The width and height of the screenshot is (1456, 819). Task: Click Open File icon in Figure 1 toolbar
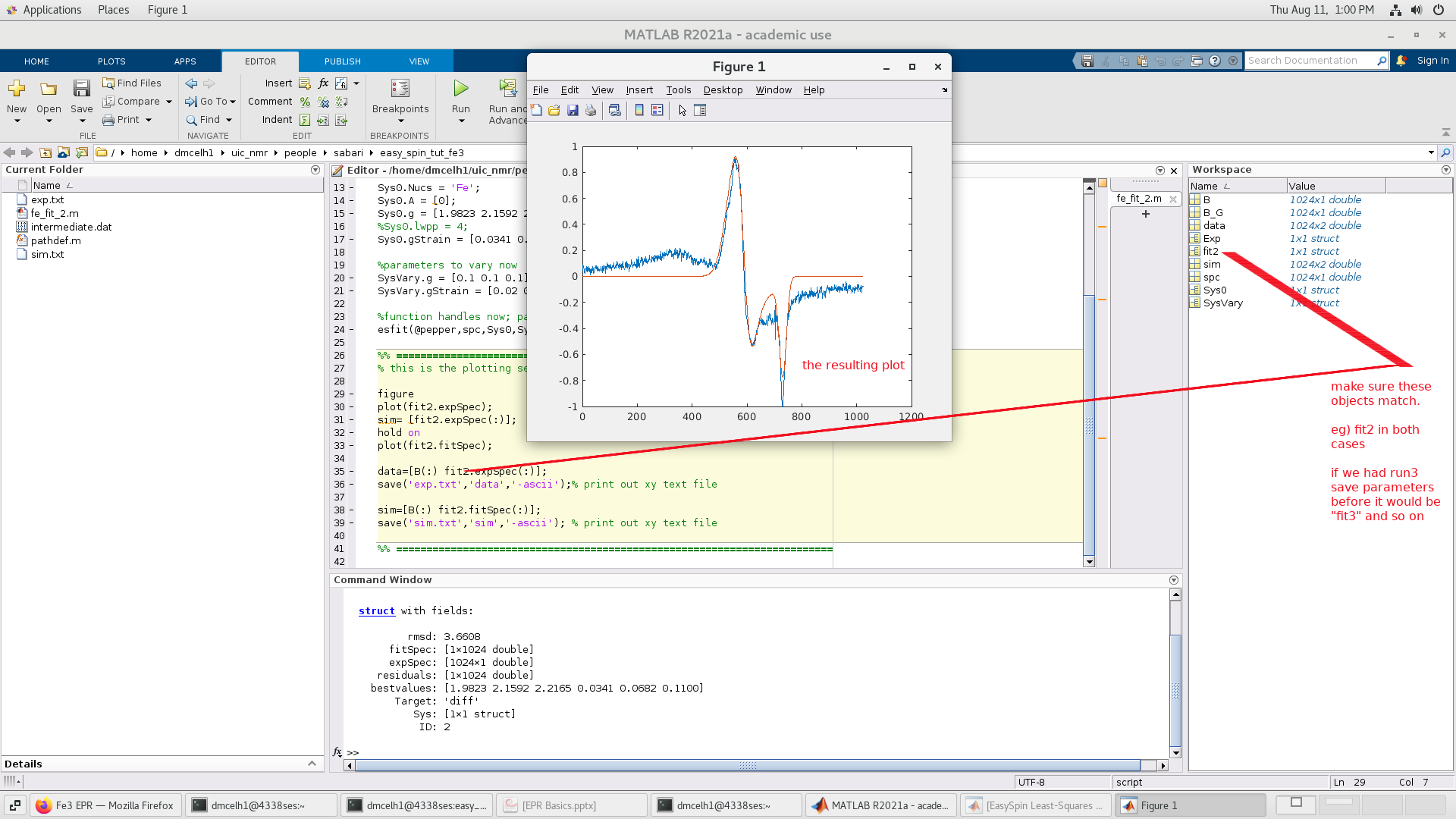pyautogui.click(x=554, y=111)
